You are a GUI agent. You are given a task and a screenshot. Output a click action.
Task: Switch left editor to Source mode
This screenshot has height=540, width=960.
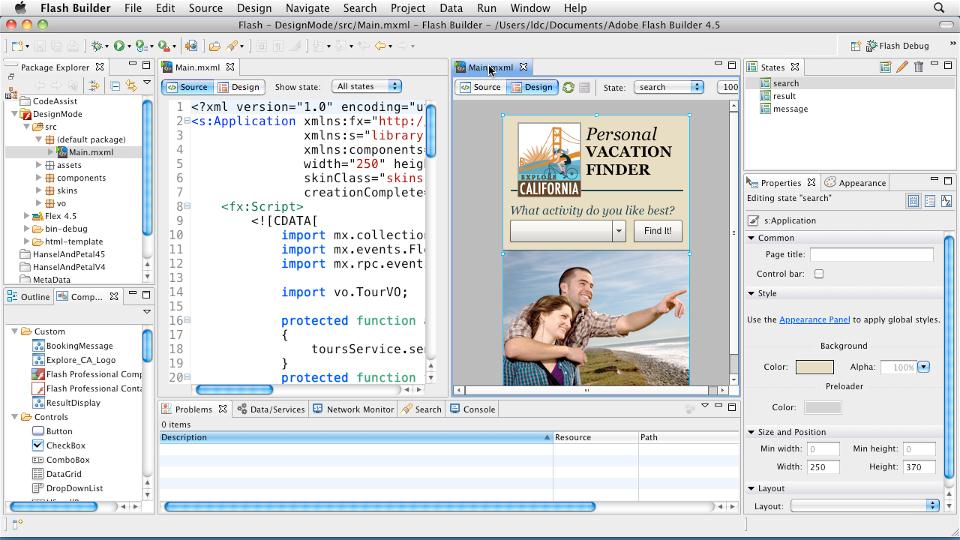187,87
